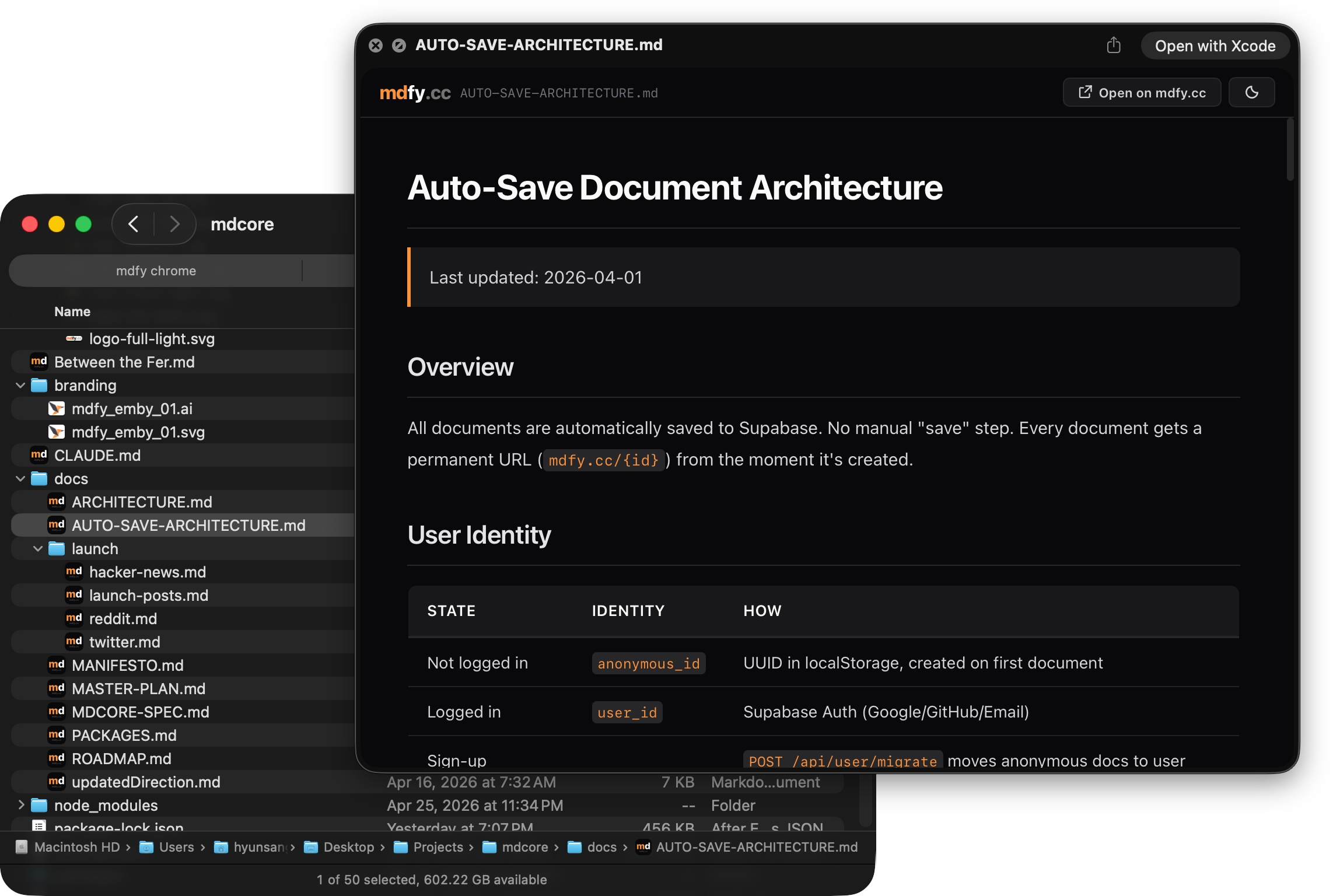Screen dimensions: 1333x896
Task: Collapse the launch folder
Action: [x=38, y=549]
